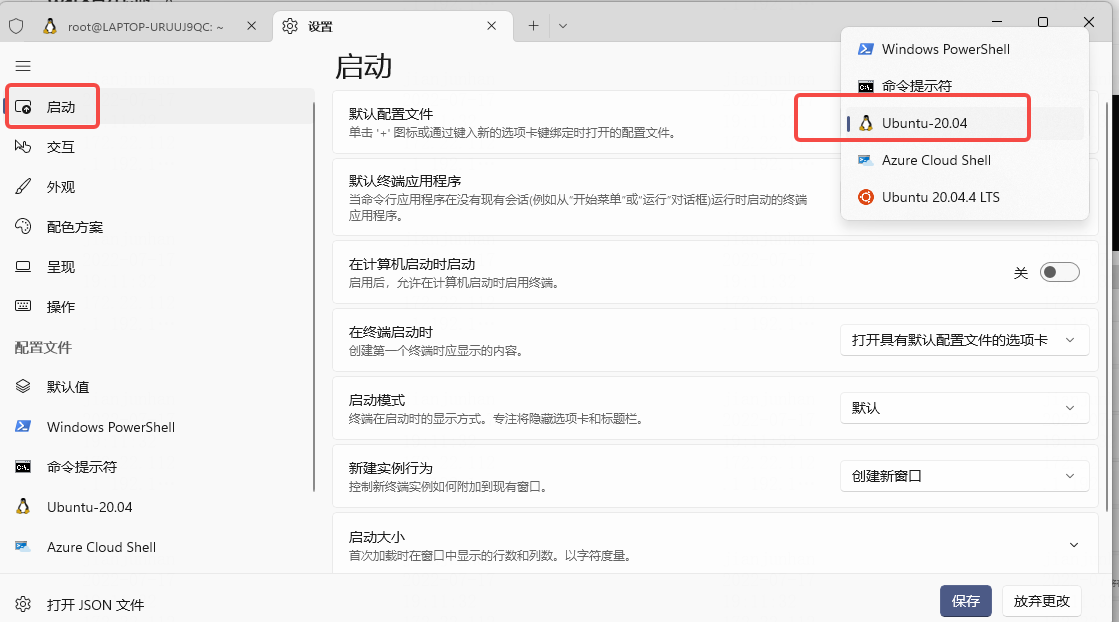Image resolution: width=1119 pixels, height=622 pixels.
Task: Open the new tab profile dropdown arrow
Action: (563, 26)
